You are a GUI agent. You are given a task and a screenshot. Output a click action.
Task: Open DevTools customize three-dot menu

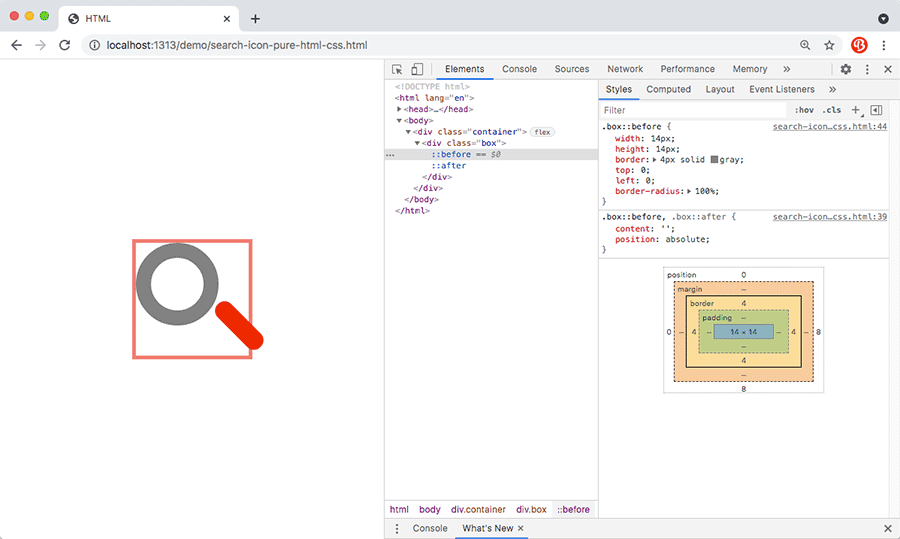[x=867, y=69]
